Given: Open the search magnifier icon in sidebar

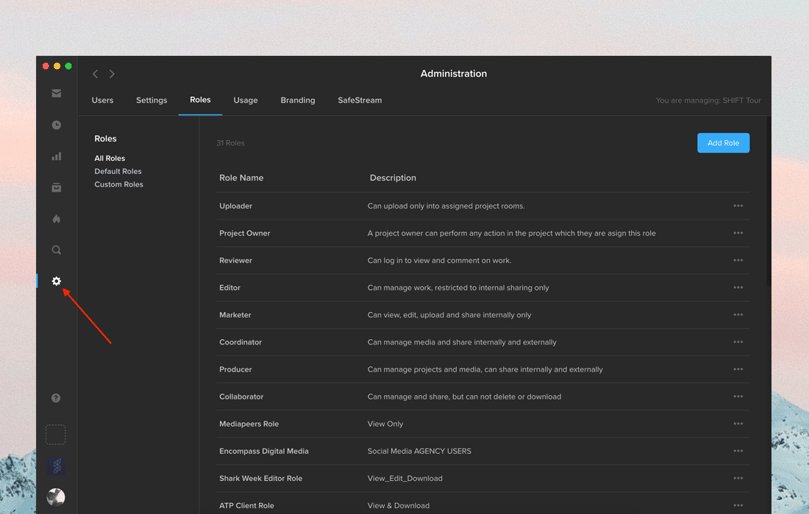Looking at the screenshot, I should pos(56,250).
